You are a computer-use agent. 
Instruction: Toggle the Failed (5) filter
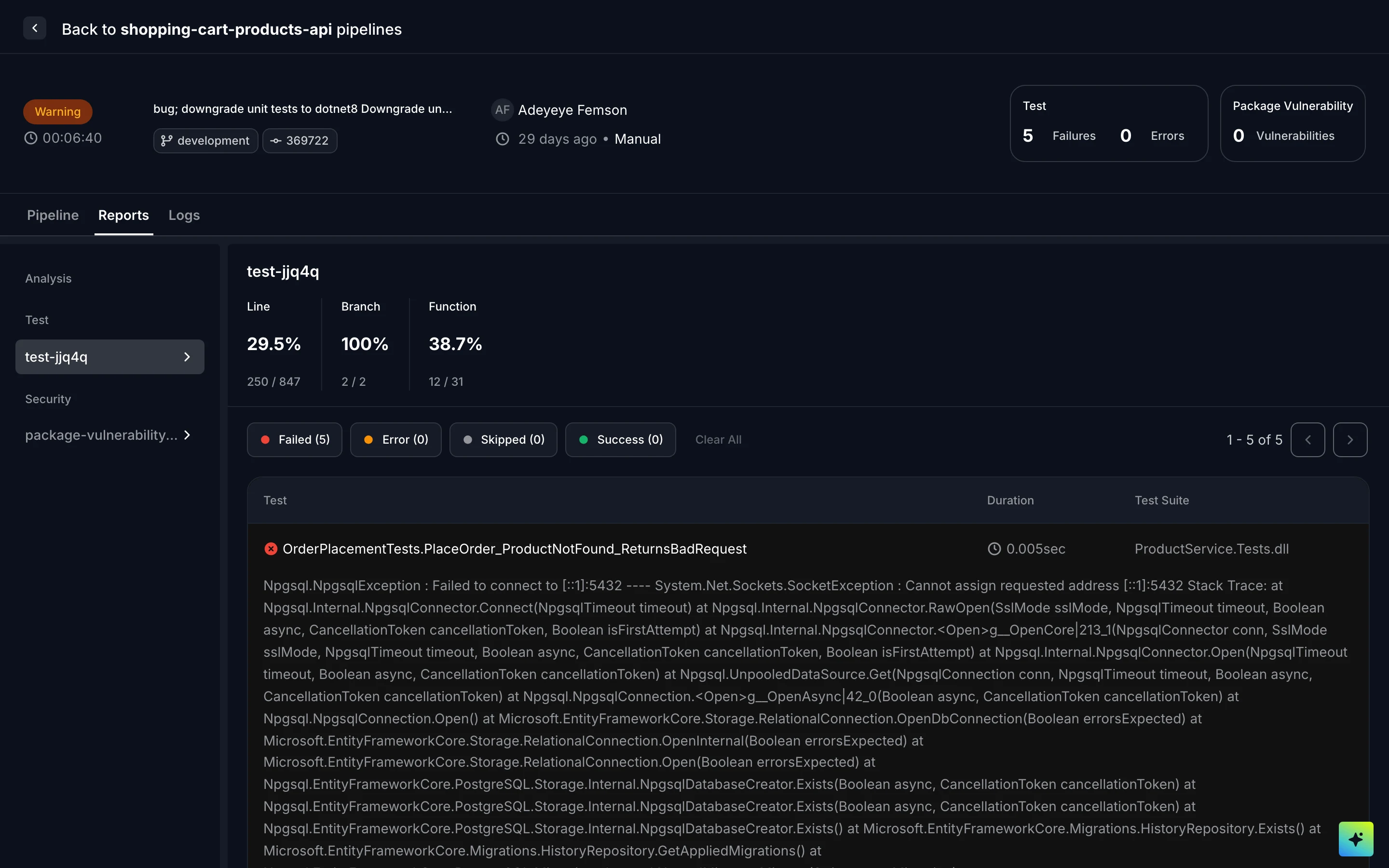(295, 440)
